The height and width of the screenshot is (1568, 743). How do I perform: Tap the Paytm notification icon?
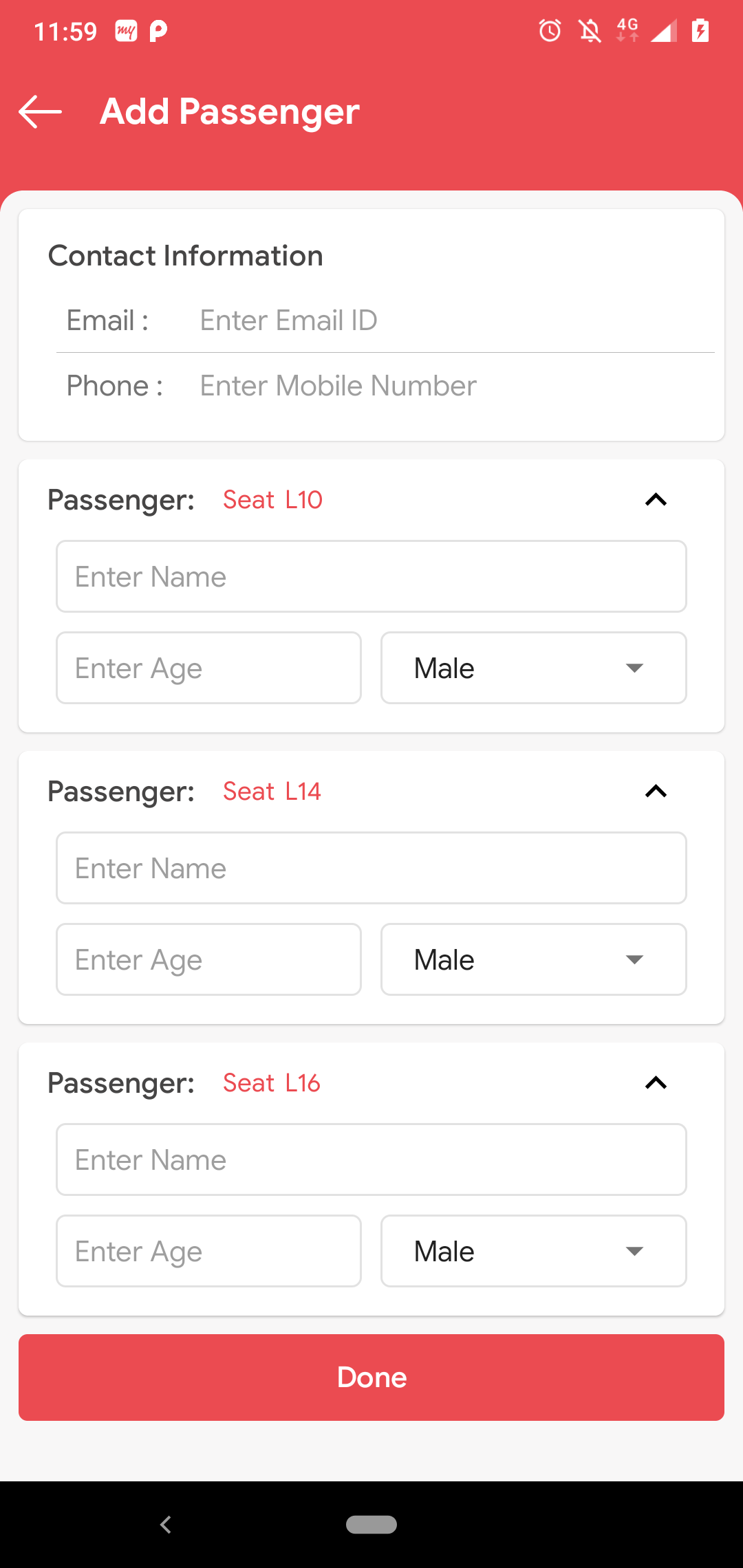tap(158, 31)
